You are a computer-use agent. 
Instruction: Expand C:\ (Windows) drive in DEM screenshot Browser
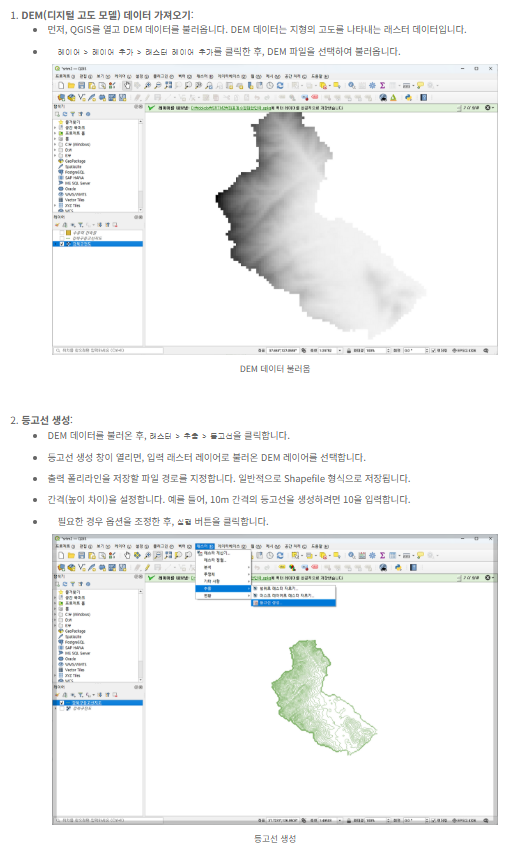coord(55,144)
